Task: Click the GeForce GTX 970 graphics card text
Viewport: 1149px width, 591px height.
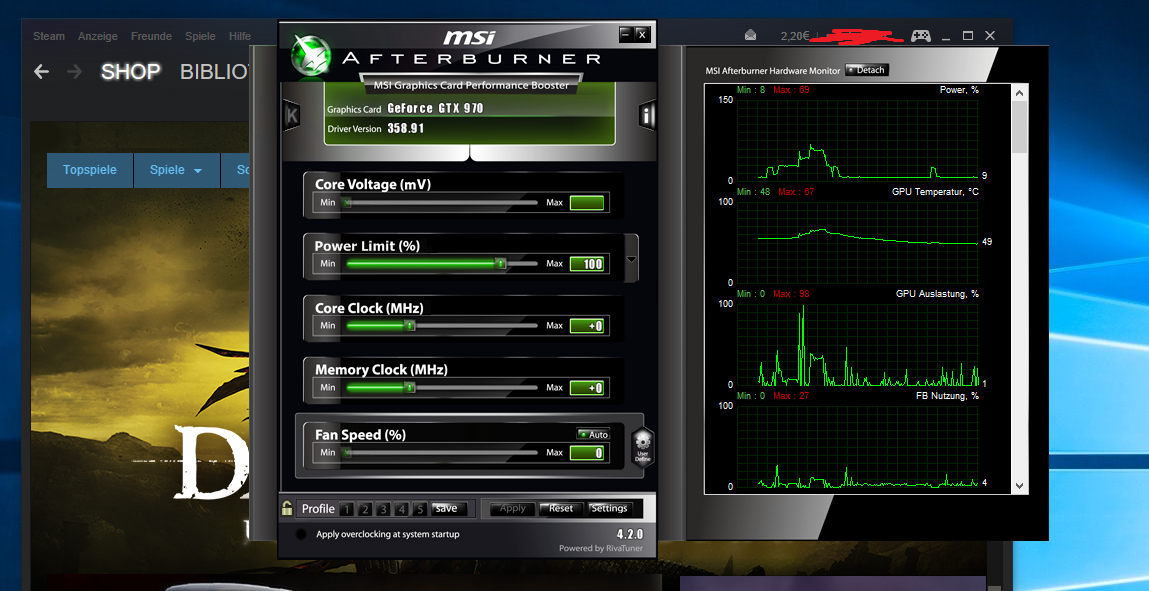Action: tap(435, 108)
